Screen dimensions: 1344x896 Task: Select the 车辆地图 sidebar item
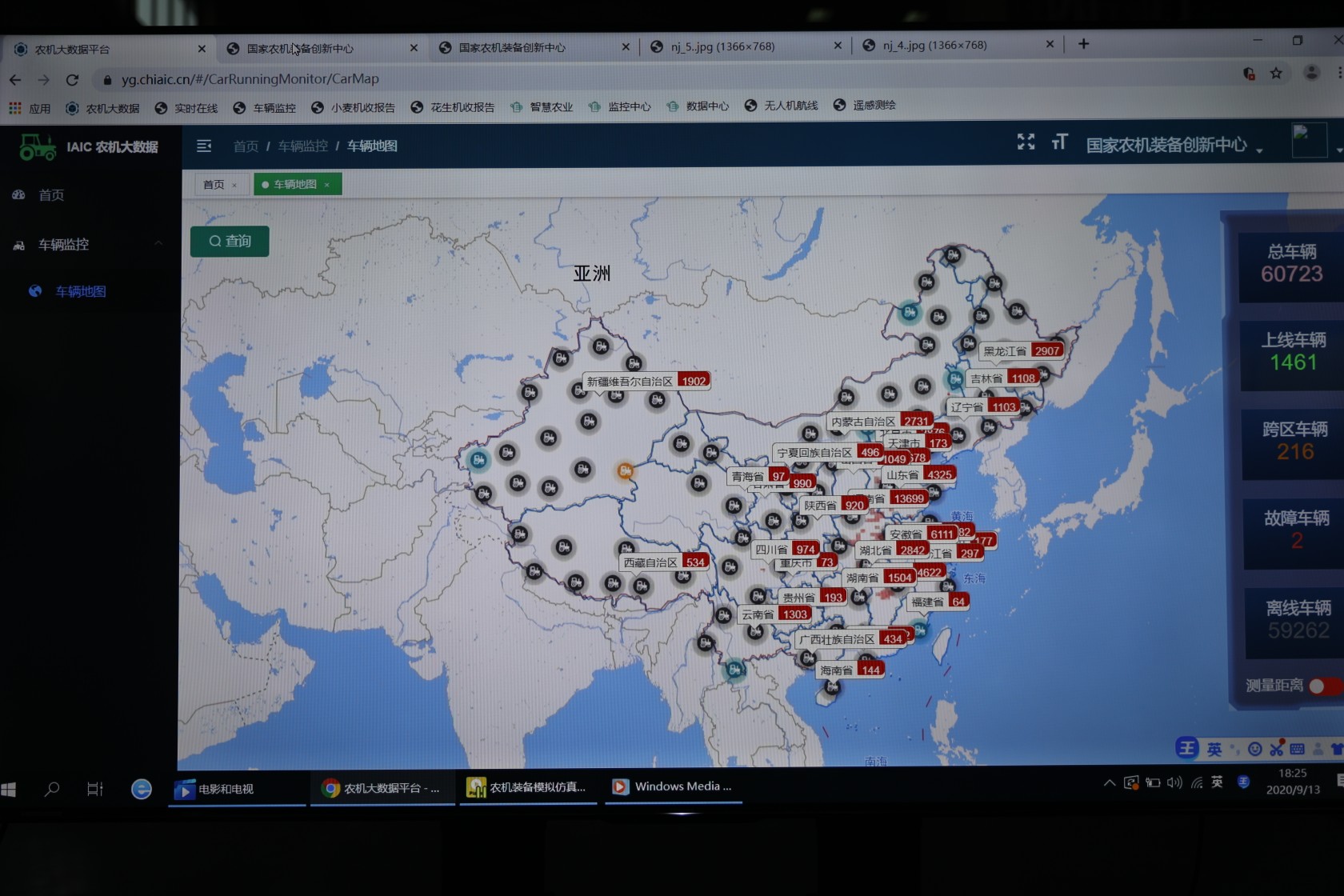81,291
